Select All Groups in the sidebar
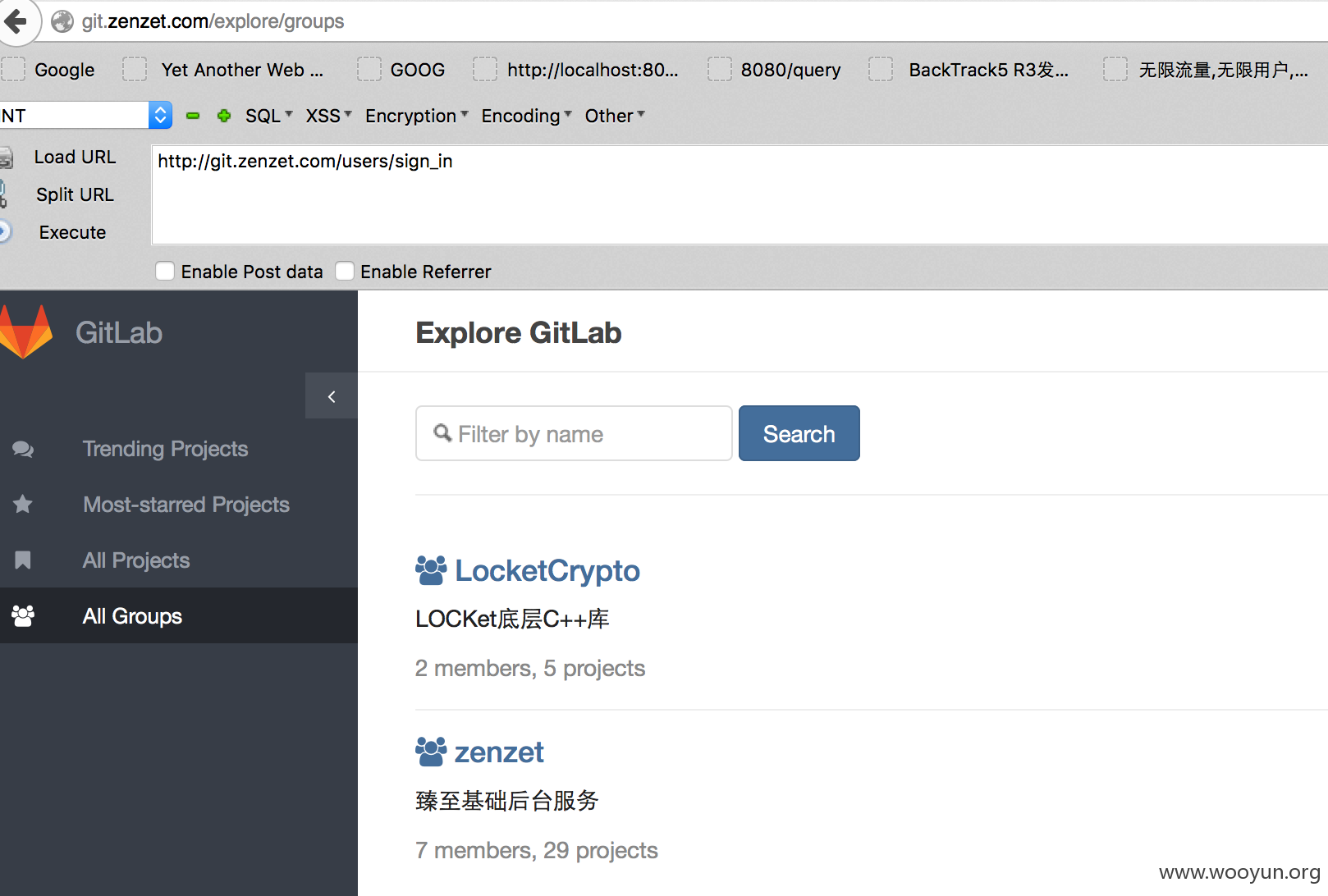The image size is (1328, 896). click(x=179, y=615)
